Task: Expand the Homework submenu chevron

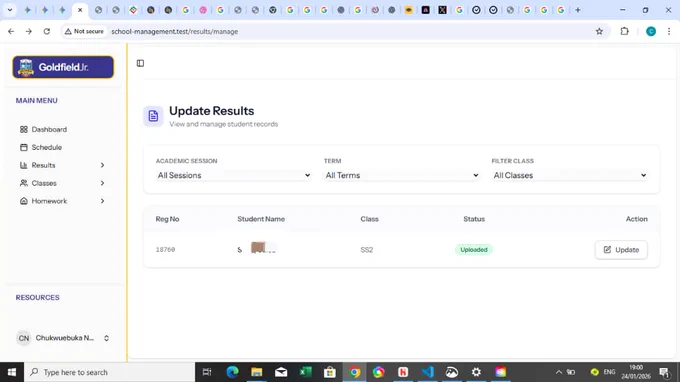Action: tap(102, 201)
